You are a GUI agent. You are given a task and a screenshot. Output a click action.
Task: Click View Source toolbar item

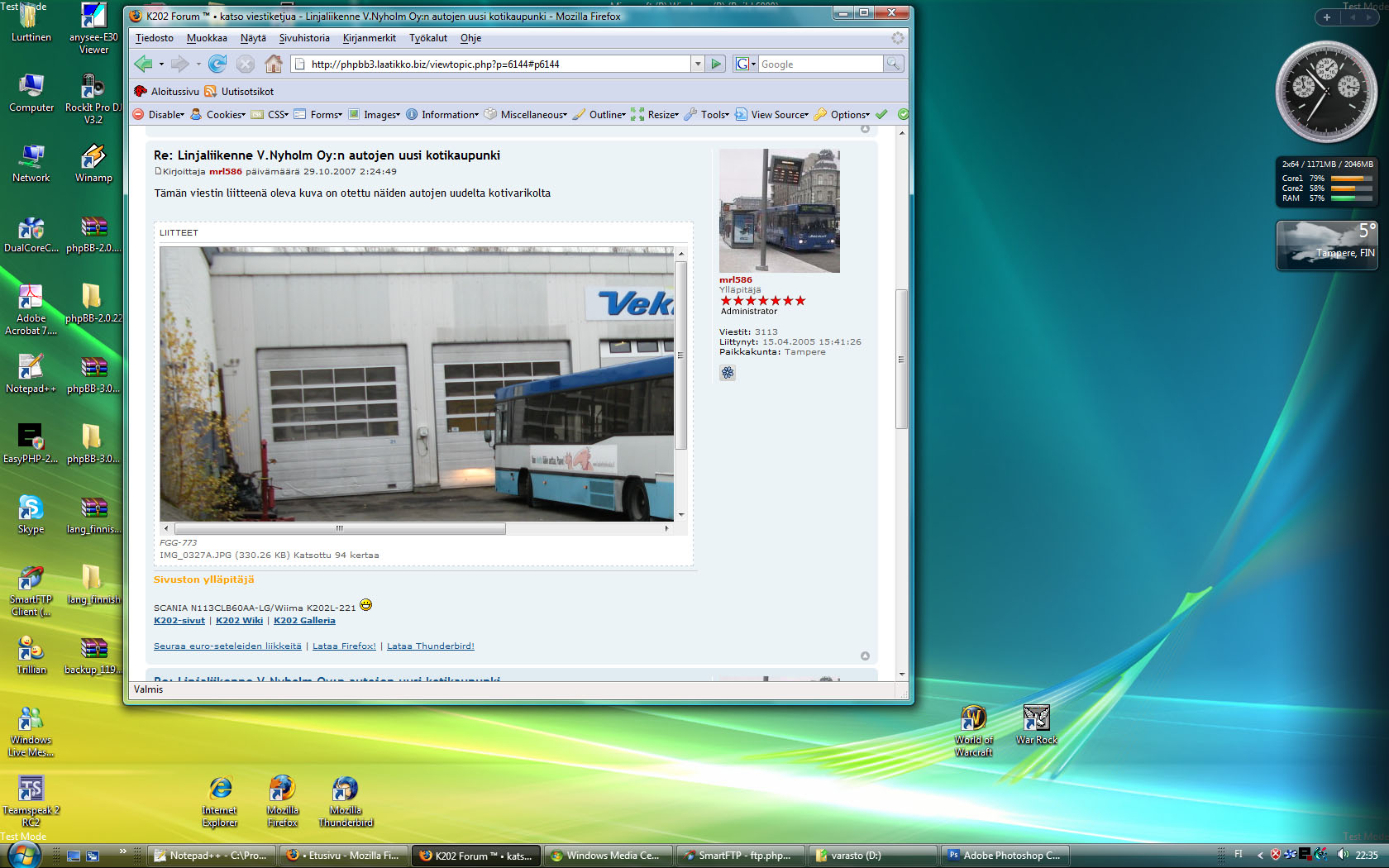[771, 115]
